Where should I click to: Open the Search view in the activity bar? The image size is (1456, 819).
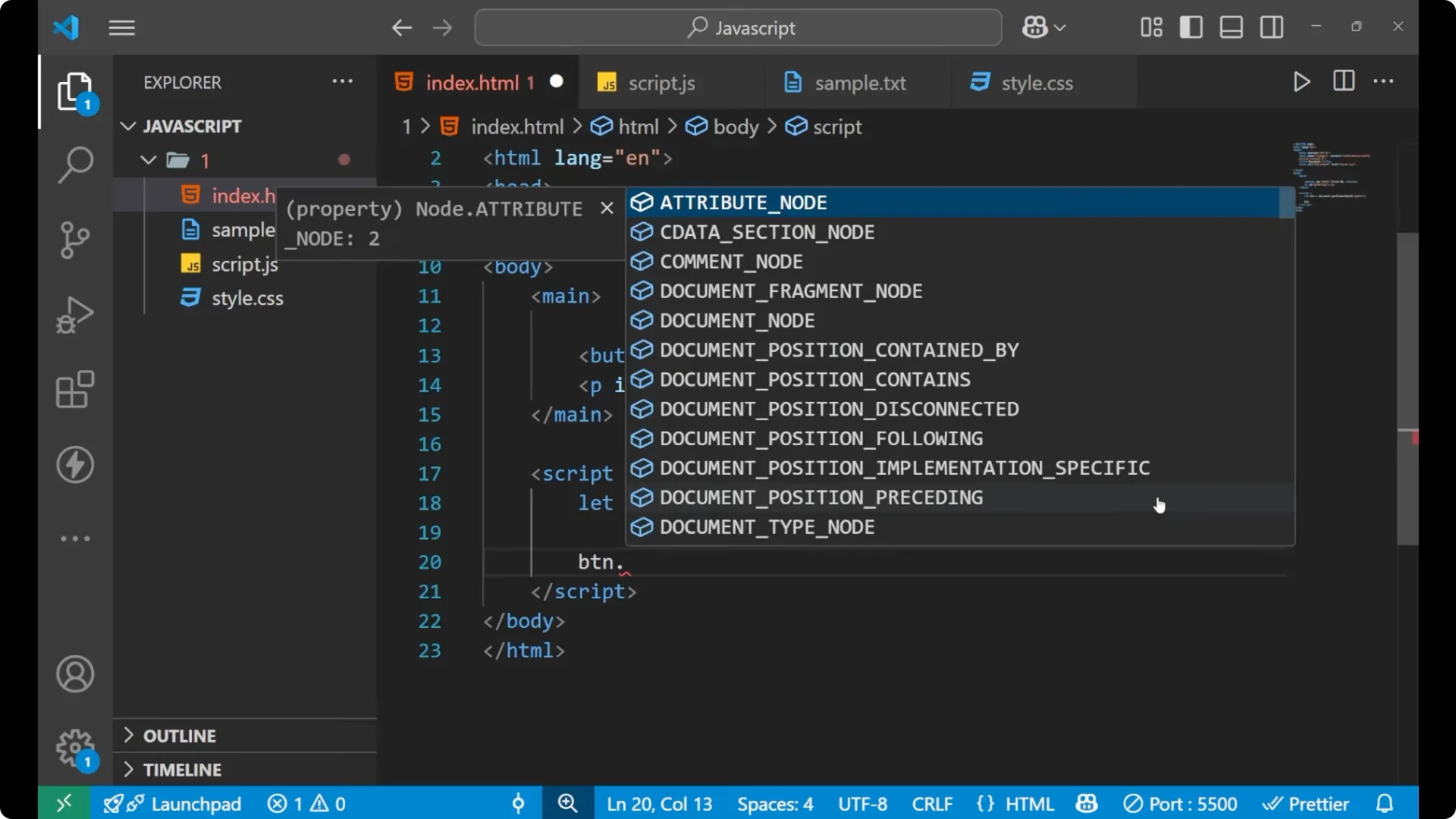click(74, 165)
